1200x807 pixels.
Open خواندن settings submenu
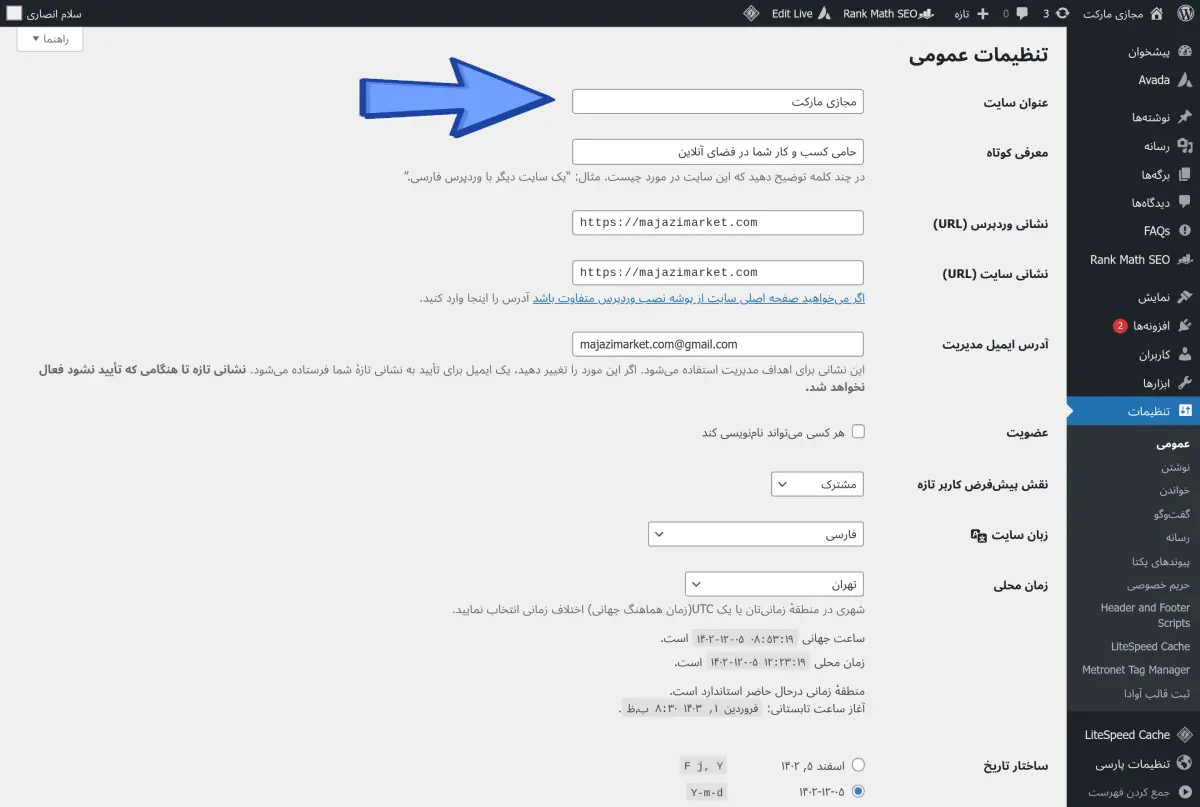click(x=1175, y=490)
